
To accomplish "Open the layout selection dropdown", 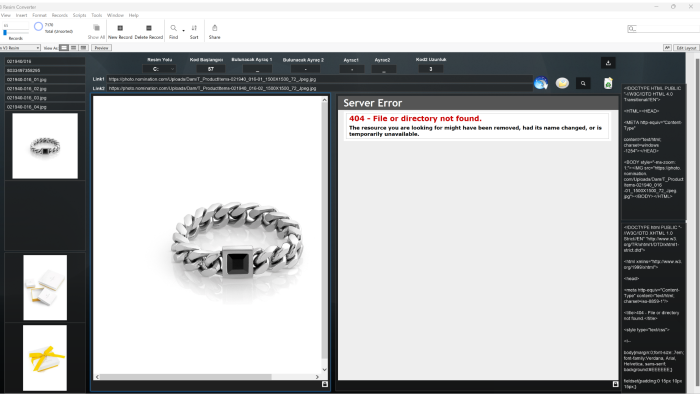I will [20, 48].
